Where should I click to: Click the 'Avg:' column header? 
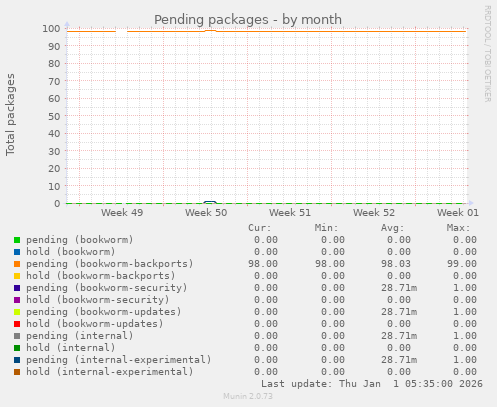(392, 228)
